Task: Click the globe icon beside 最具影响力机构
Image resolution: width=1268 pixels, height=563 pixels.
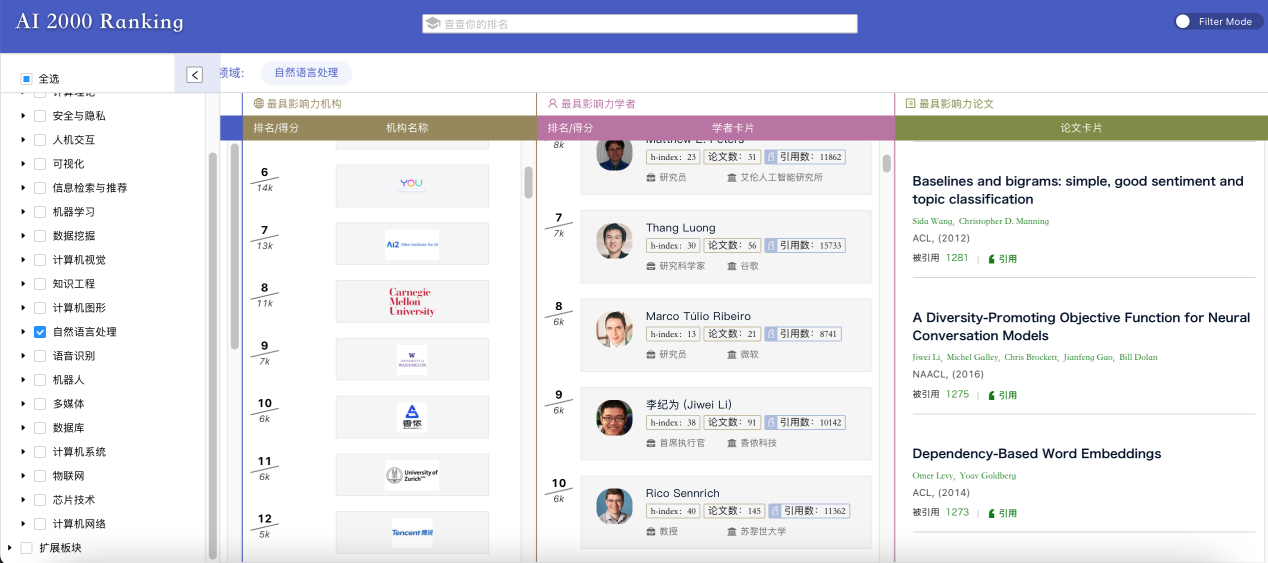Action: (259, 103)
